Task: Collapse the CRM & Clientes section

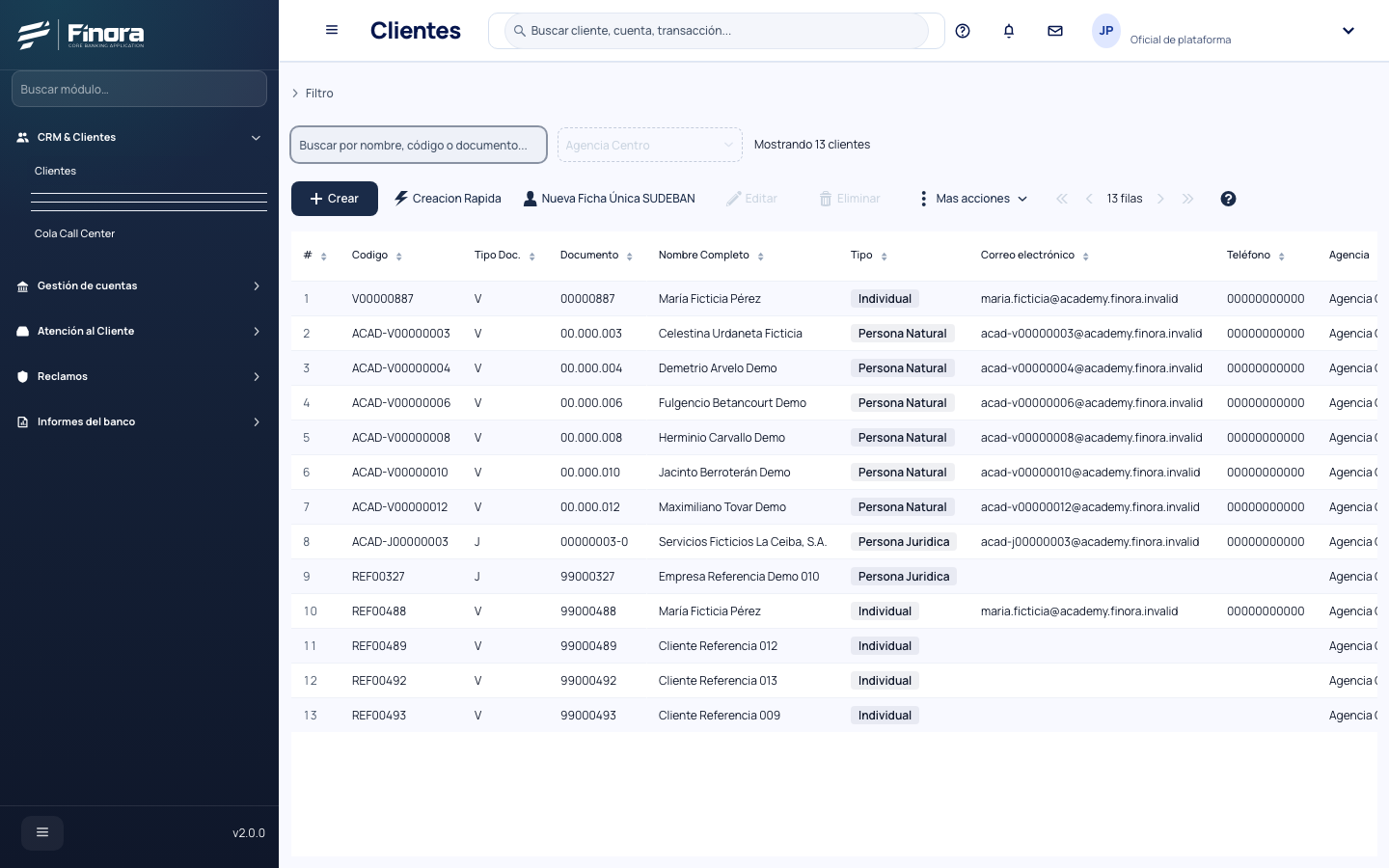Action: (x=139, y=137)
